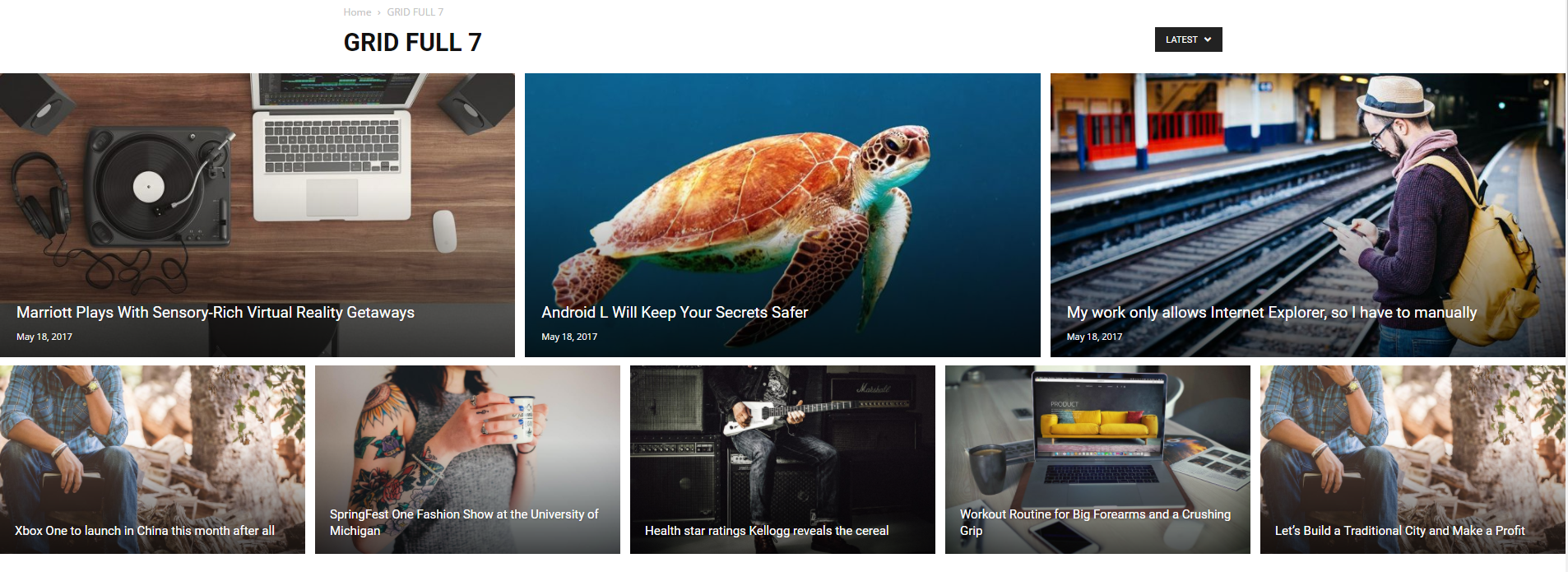Click the May 18, 2017 date under Marriott article

point(44,337)
